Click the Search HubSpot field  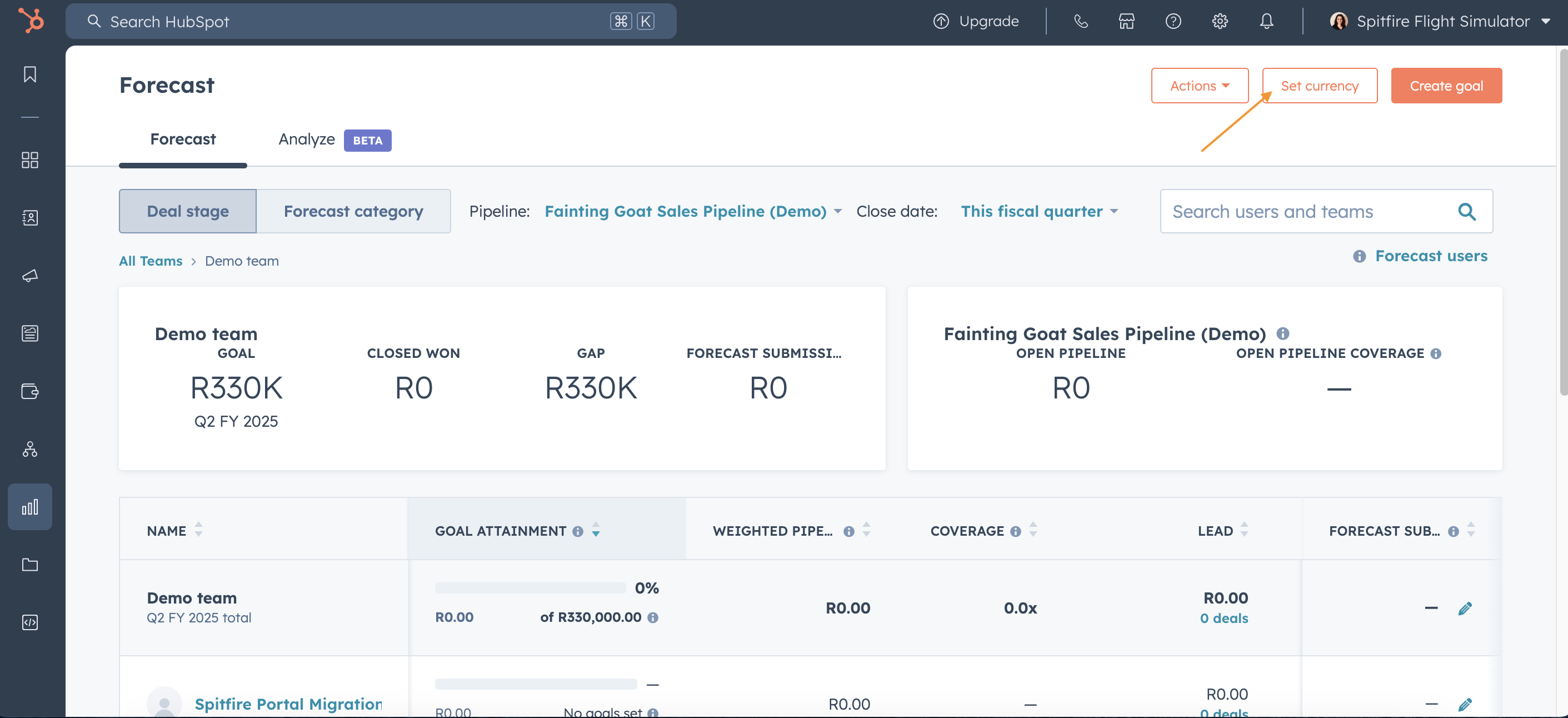(x=371, y=21)
